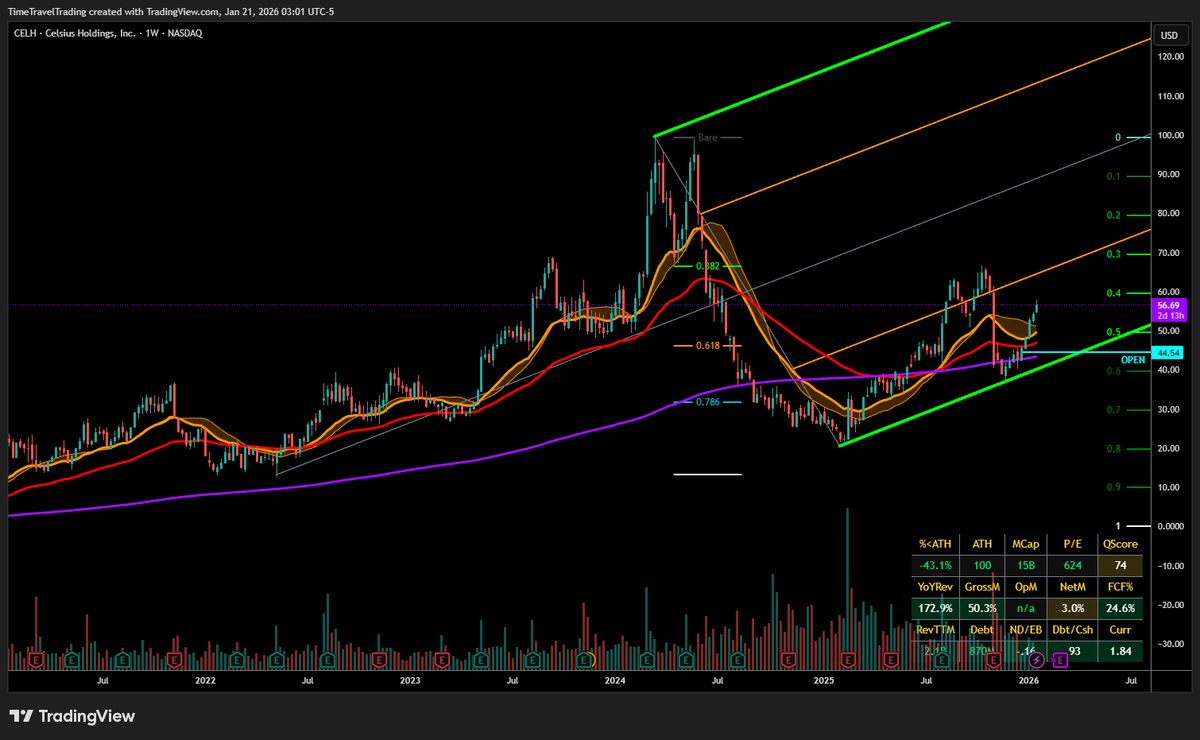Viewport: 1200px width, 740px height.
Task: Click the magenta upcoming earnings E icon
Action: coord(1060,660)
